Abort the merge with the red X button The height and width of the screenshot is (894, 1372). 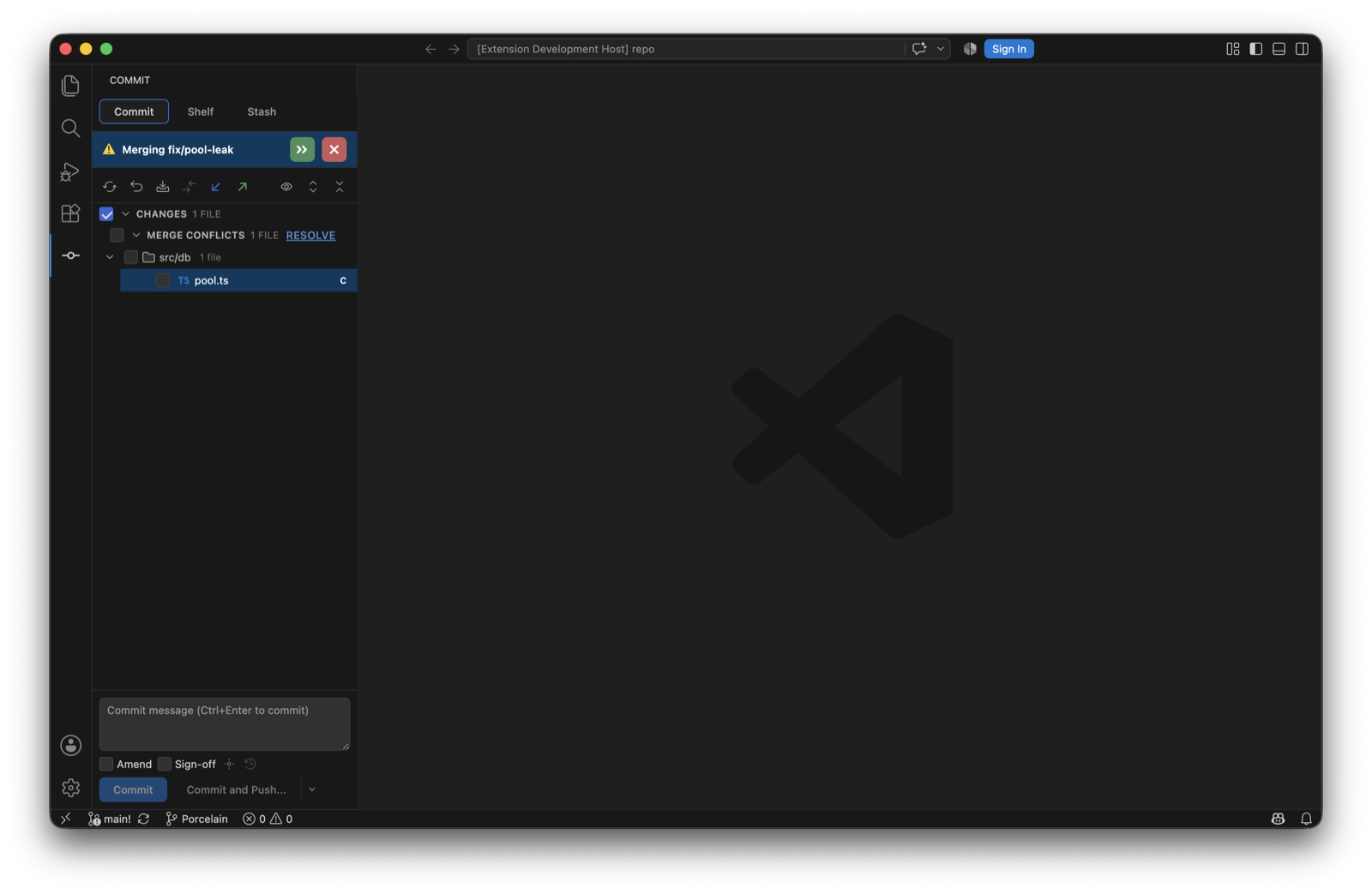tap(334, 149)
